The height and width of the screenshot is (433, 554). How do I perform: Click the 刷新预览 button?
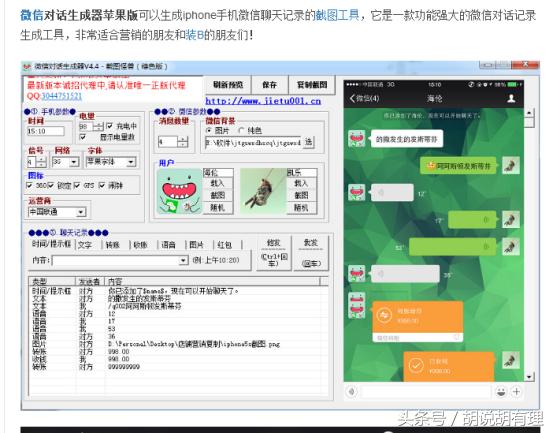coord(228,85)
